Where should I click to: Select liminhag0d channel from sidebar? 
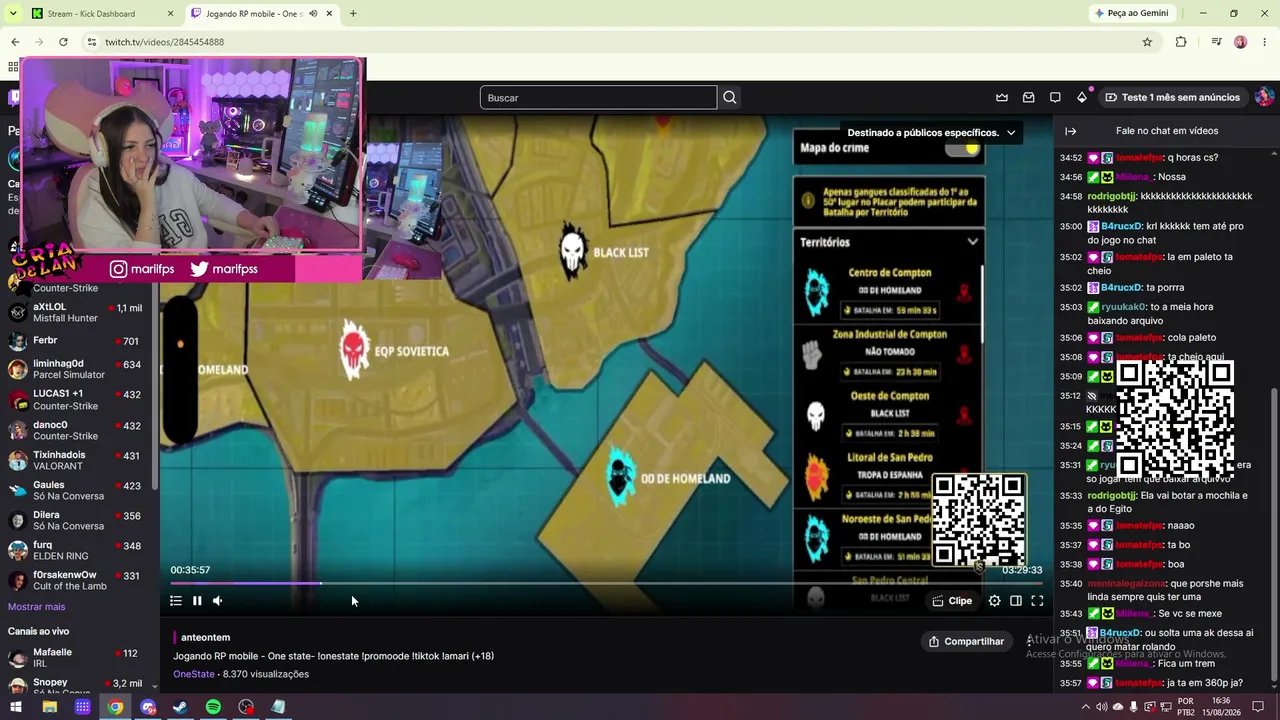[x=78, y=369]
